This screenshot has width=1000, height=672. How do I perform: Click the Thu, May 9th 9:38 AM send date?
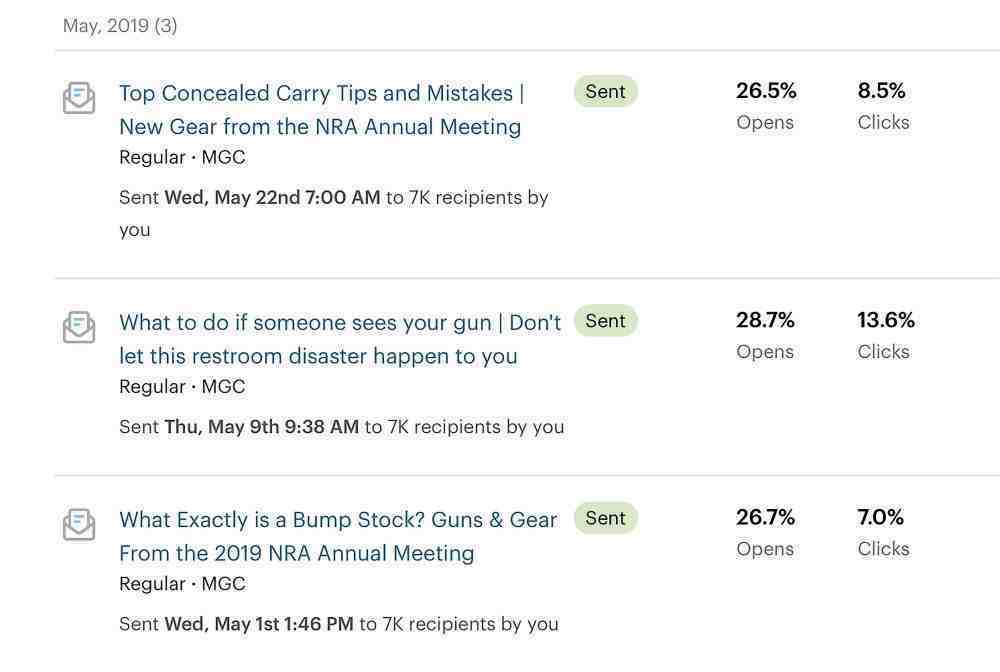pos(261,427)
